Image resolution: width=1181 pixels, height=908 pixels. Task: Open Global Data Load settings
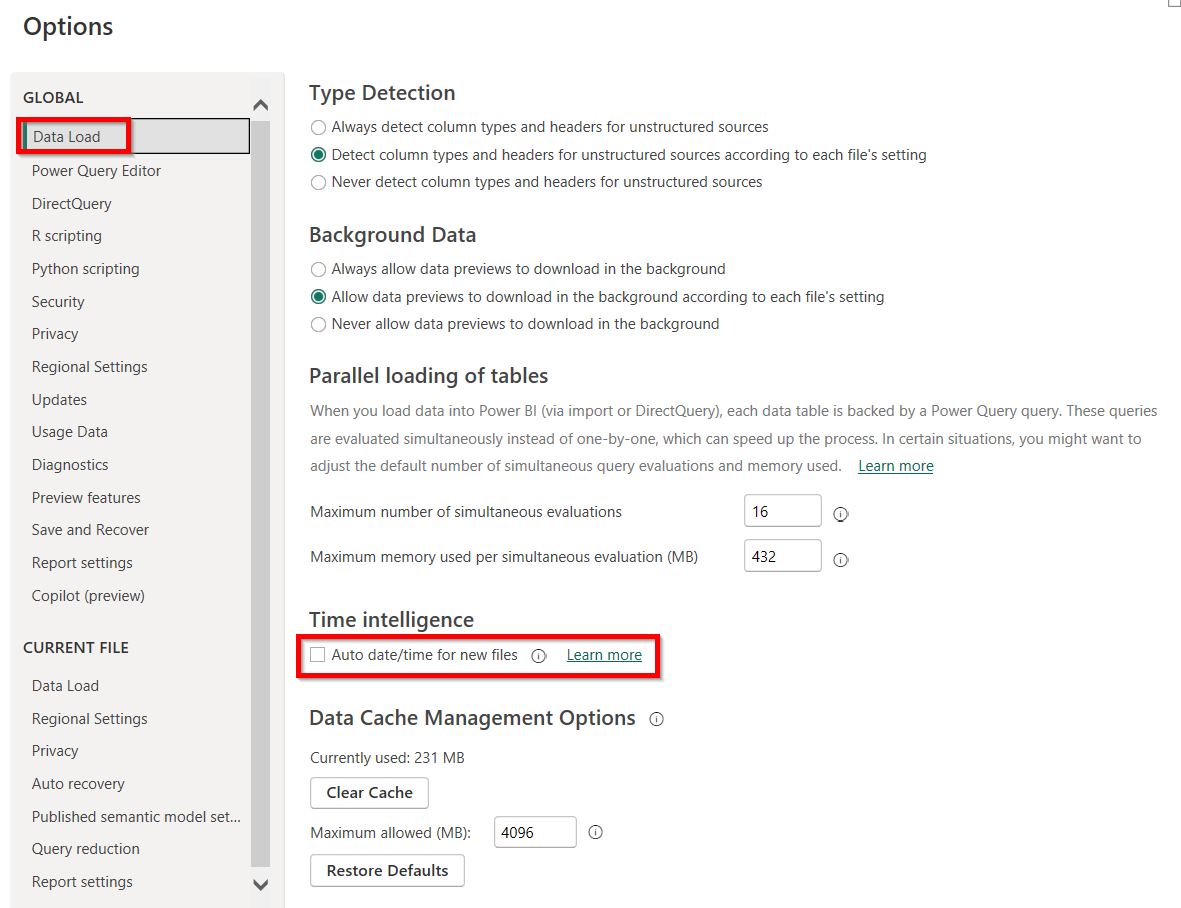pyautogui.click(x=136, y=136)
